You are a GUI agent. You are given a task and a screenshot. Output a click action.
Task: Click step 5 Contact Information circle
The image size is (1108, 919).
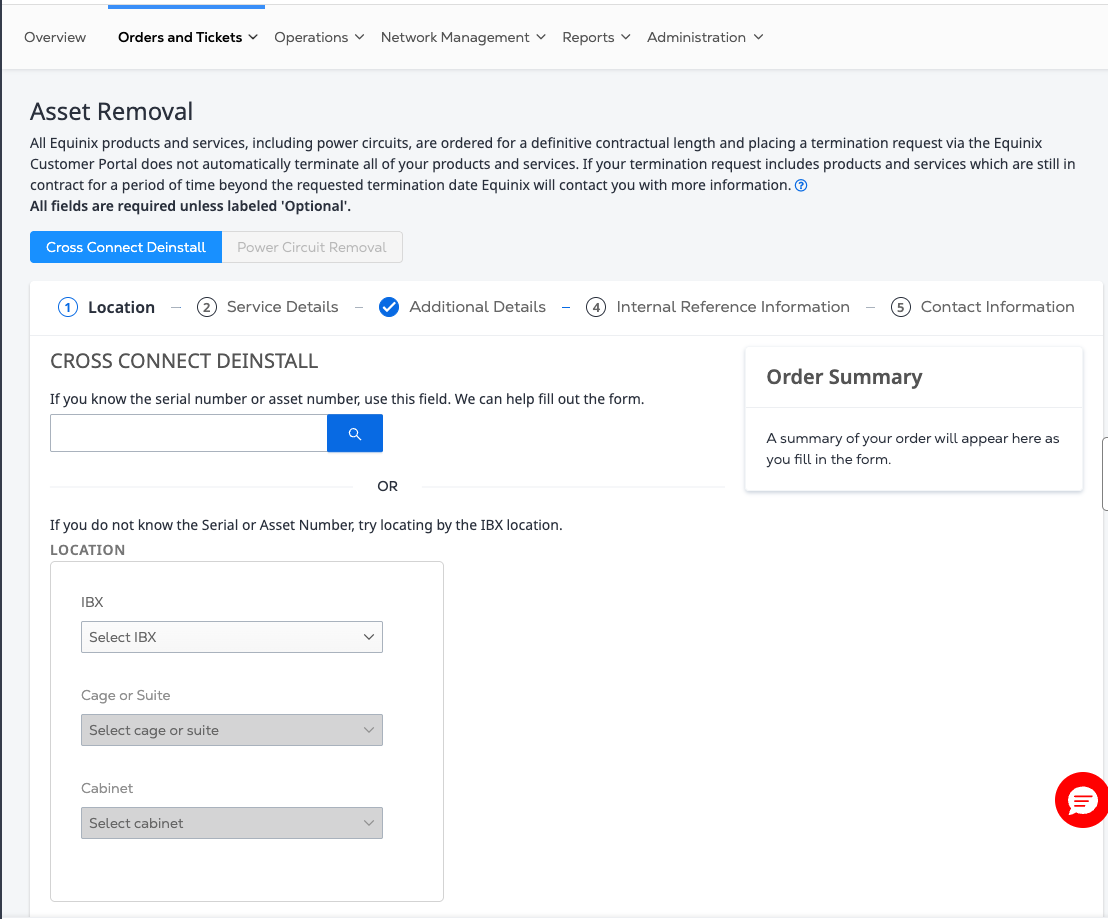tap(900, 308)
